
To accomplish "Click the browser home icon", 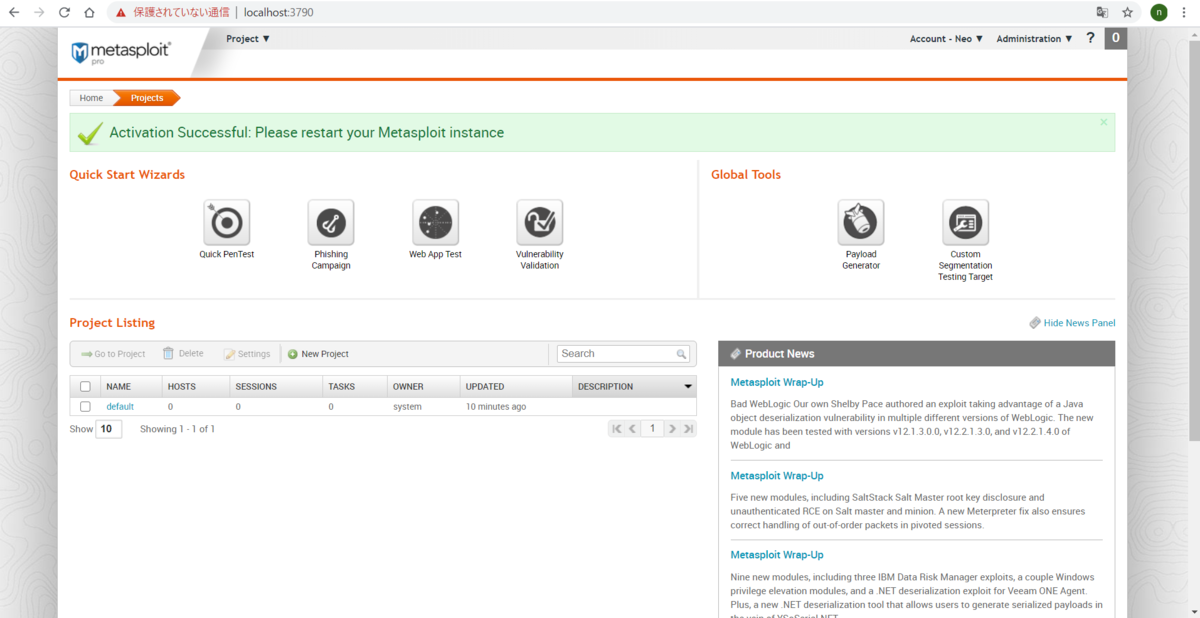I will pos(89,13).
